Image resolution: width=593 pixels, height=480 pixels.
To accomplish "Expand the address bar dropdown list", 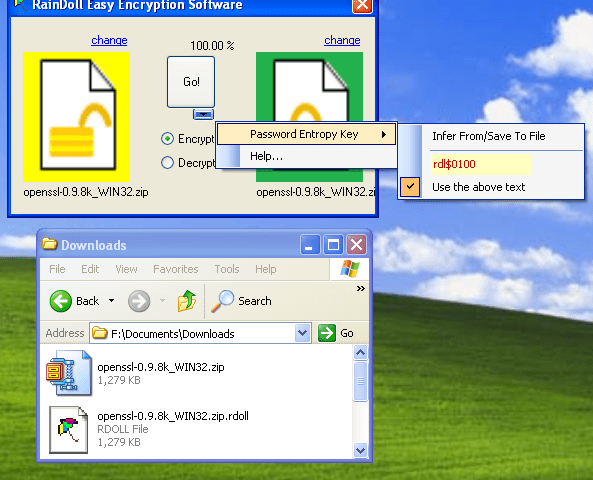I will click(x=303, y=333).
